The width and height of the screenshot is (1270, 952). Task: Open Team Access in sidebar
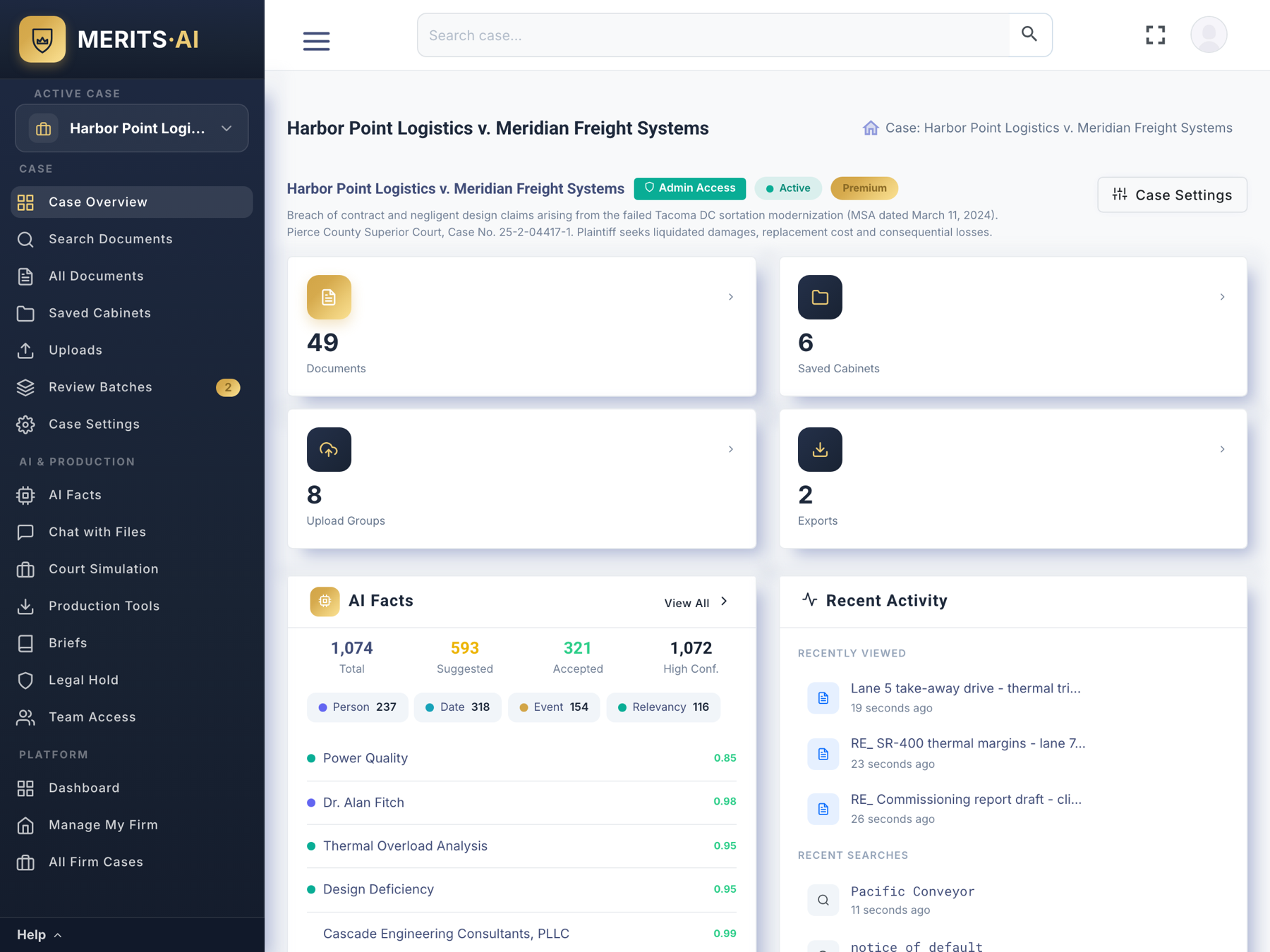[x=132, y=717]
